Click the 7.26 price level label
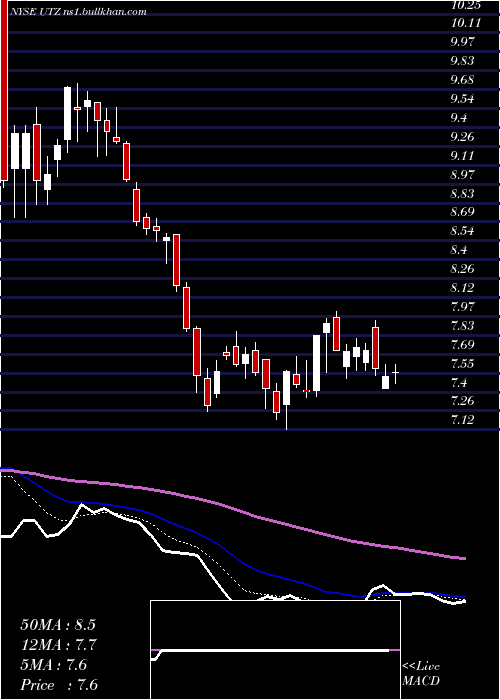500x700 pixels. coord(464,401)
